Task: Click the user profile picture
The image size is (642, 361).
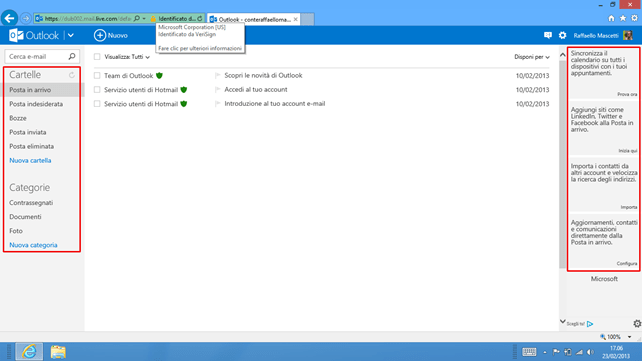Action: [x=628, y=36]
